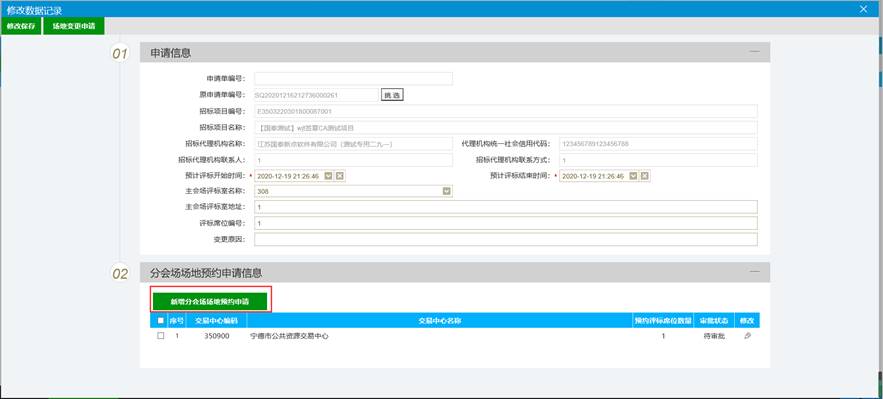The image size is (883, 399).
Task: Click the 挑选 button beside 原申请单编号
Action: click(393, 95)
